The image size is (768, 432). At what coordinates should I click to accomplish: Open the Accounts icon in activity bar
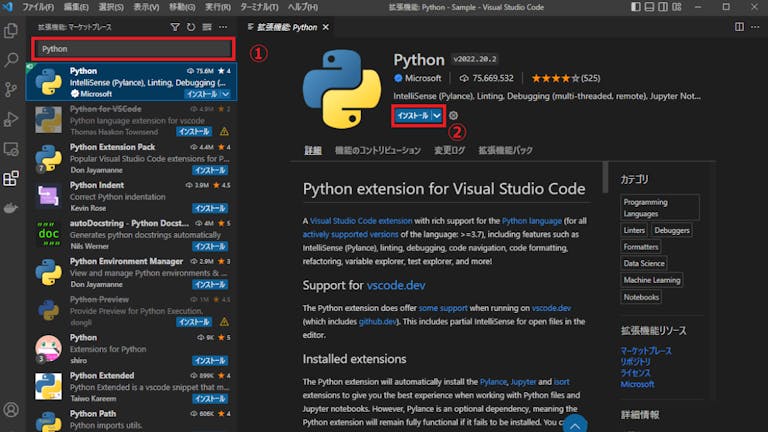coord(11,409)
